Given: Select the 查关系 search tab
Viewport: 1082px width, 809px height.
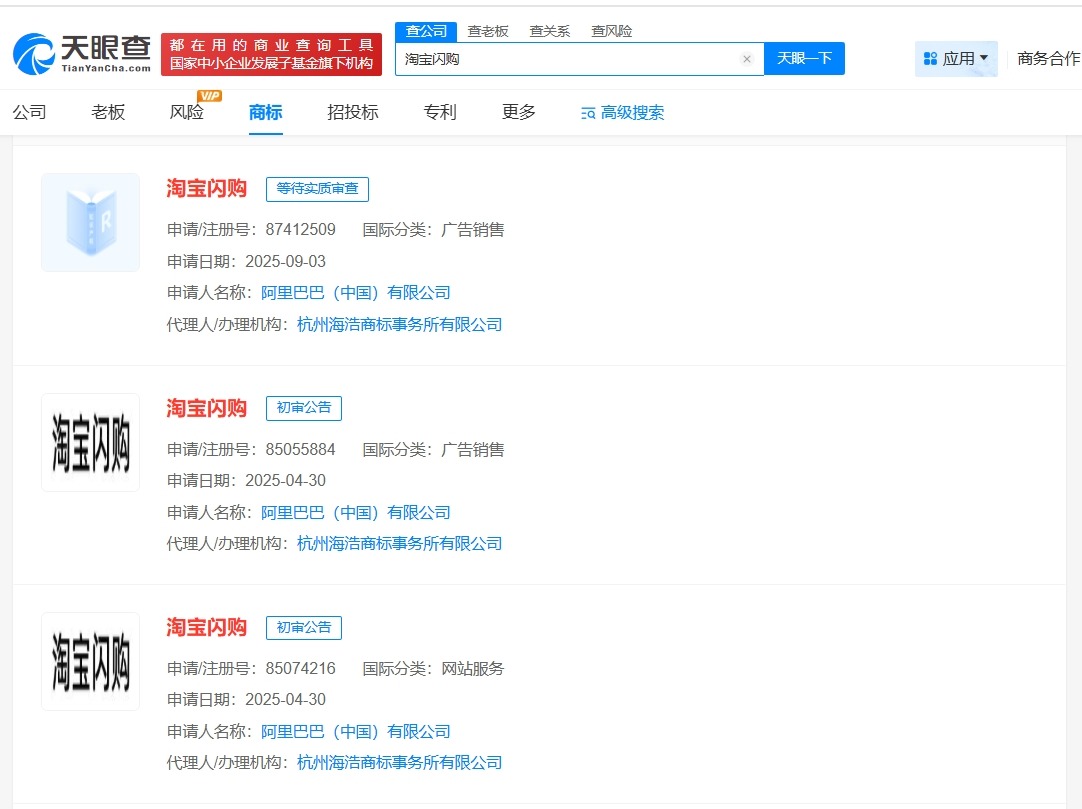Looking at the screenshot, I should (x=549, y=30).
